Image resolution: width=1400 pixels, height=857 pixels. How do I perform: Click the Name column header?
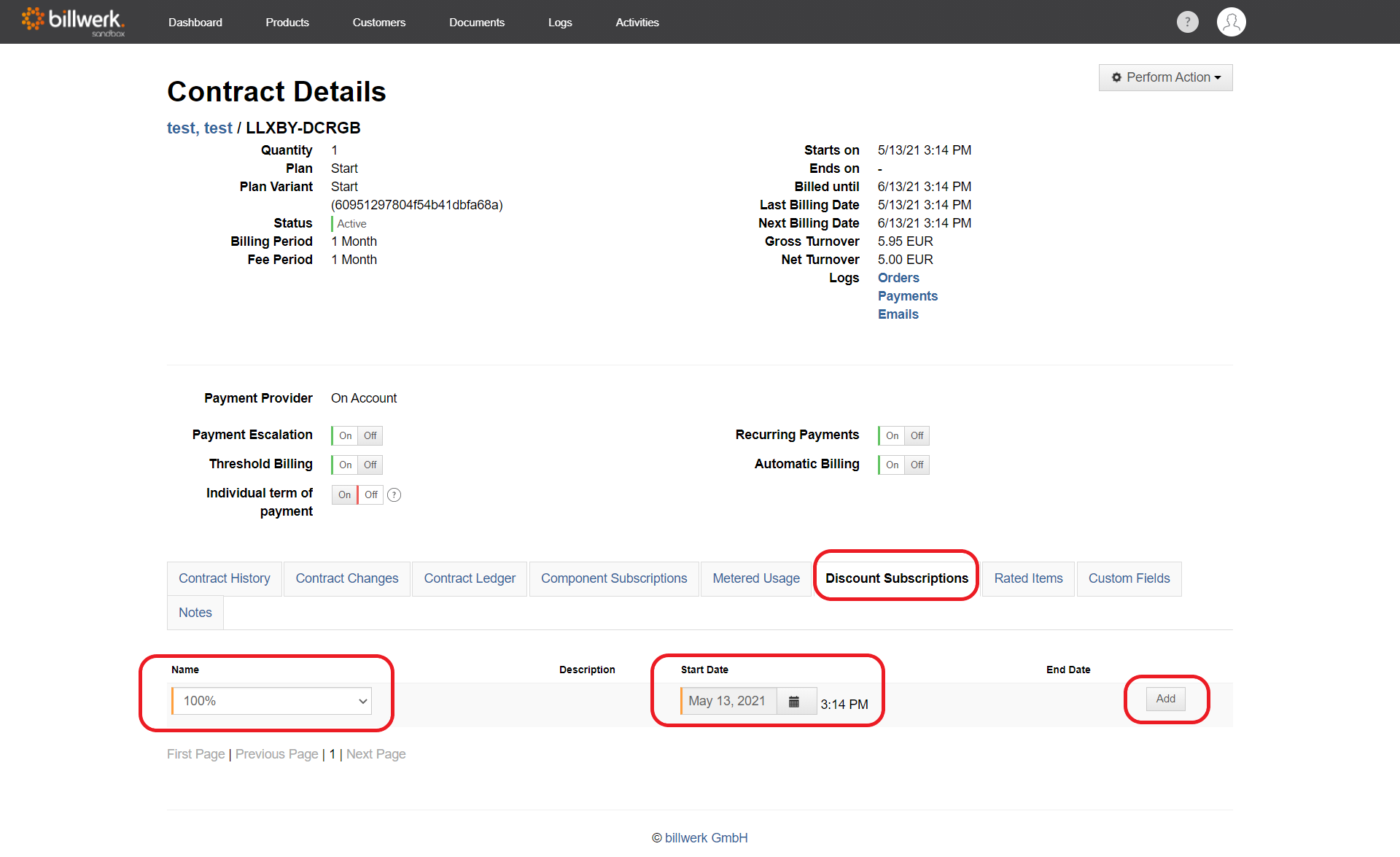[185, 670]
